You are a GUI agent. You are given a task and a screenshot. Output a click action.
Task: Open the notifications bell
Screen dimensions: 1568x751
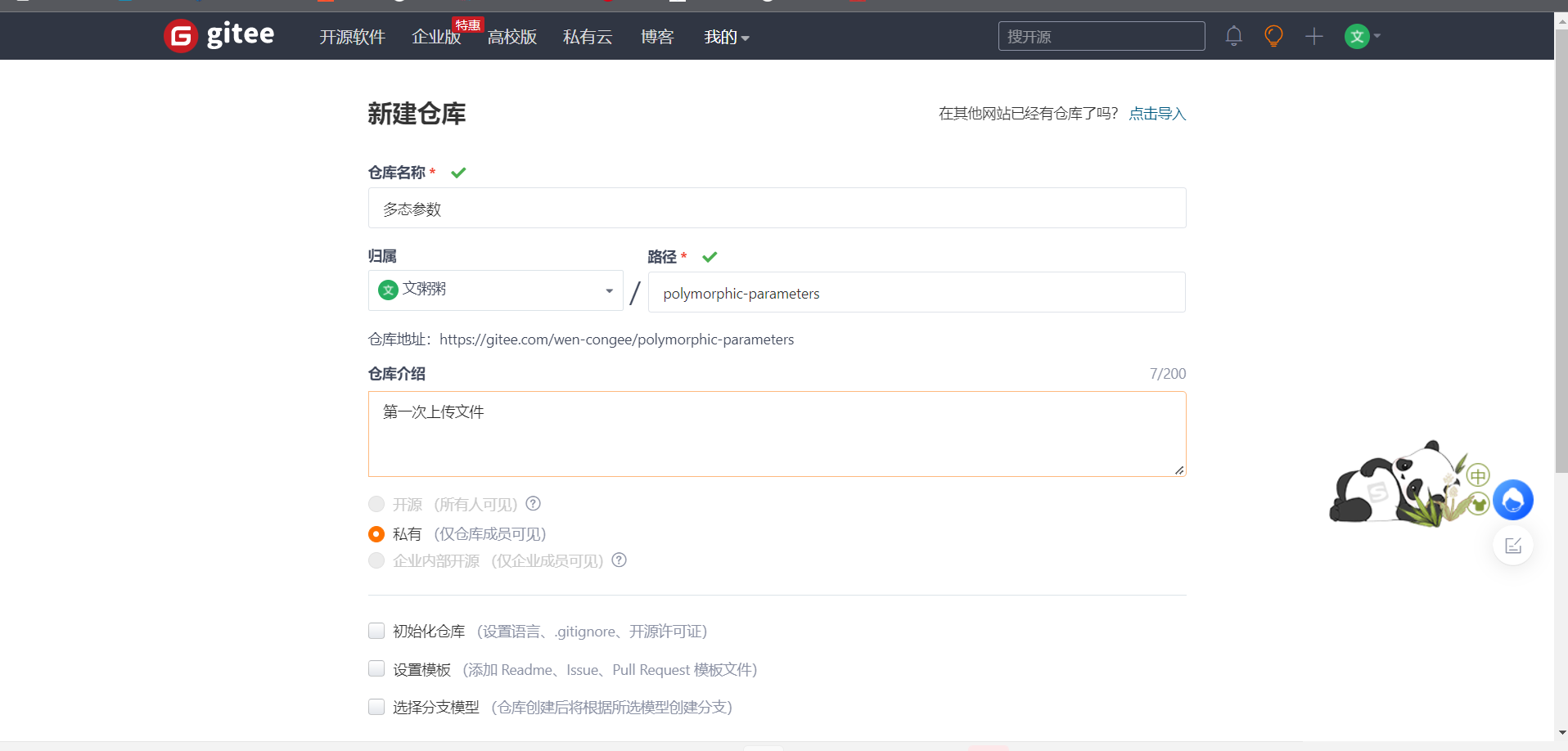pos(1232,36)
